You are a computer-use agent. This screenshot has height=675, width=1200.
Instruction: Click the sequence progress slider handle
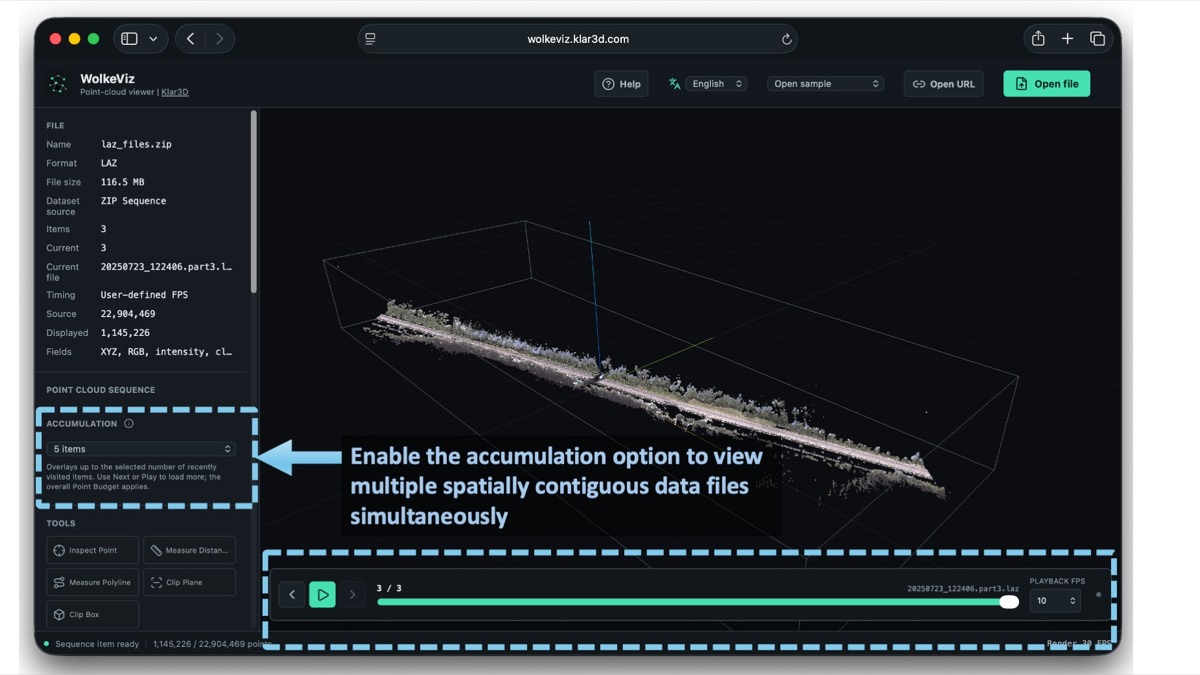point(1009,602)
